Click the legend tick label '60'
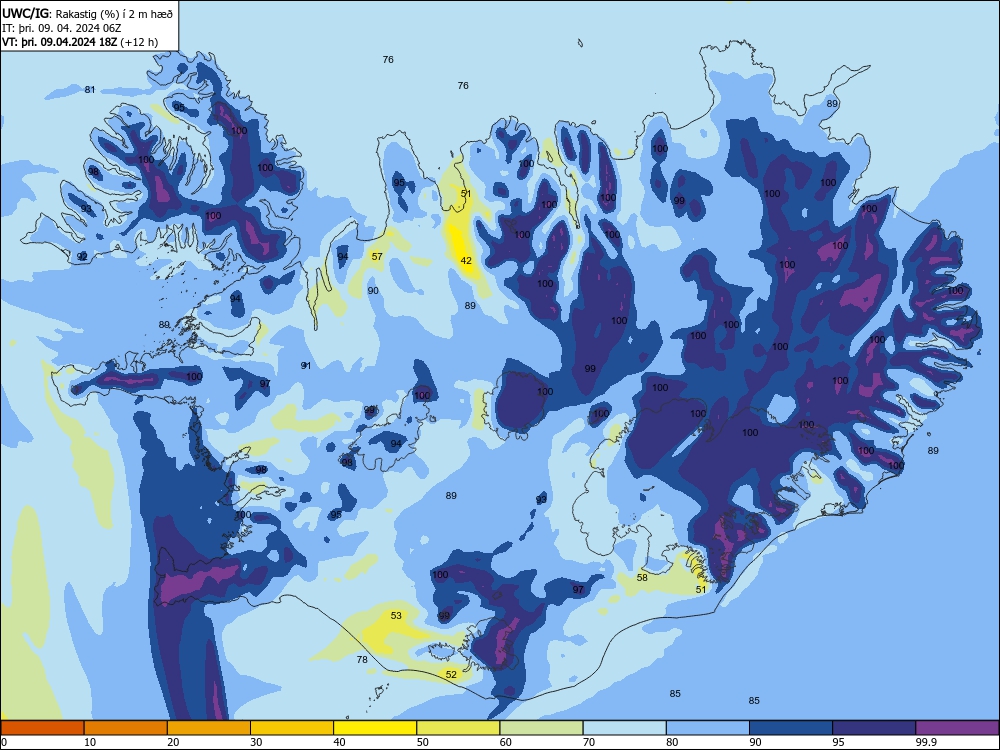Viewport: 1000px width, 750px height. pos(506,742)
